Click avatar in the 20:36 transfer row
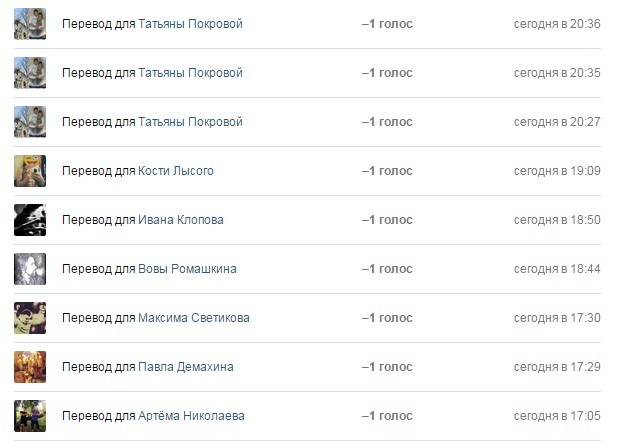Screen dimensions: 620x441 coord(30,23)
